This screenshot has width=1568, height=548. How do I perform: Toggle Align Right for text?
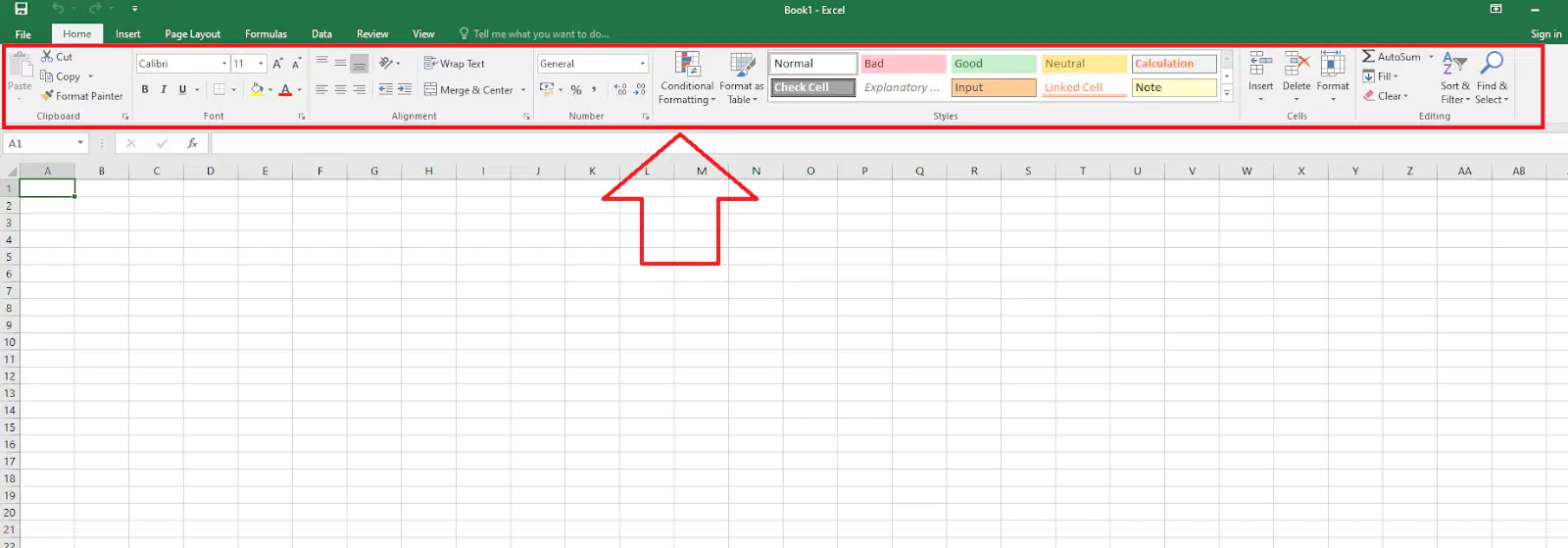coord(360,89)
